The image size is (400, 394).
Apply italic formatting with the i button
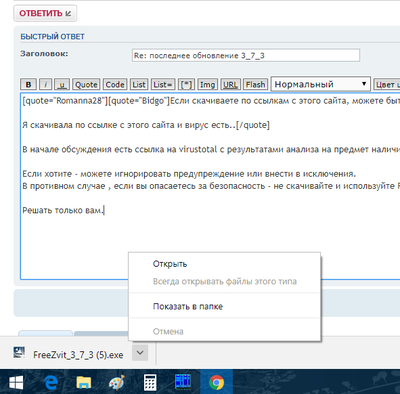(46, 84)
